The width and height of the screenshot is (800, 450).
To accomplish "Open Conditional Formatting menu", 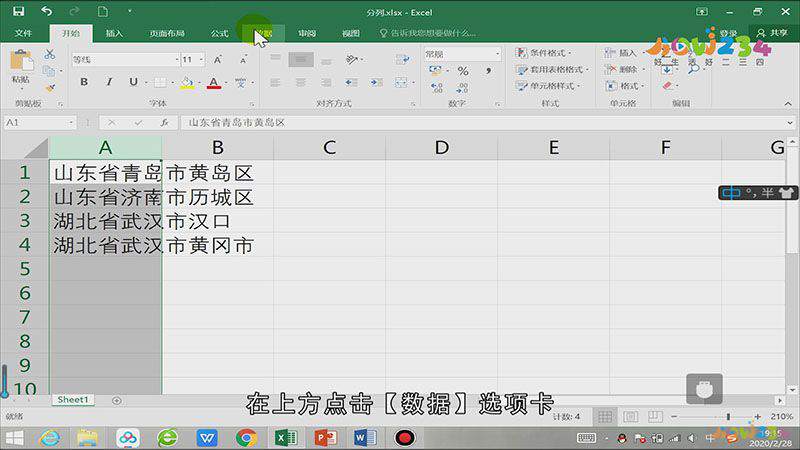I will (543, 53).
